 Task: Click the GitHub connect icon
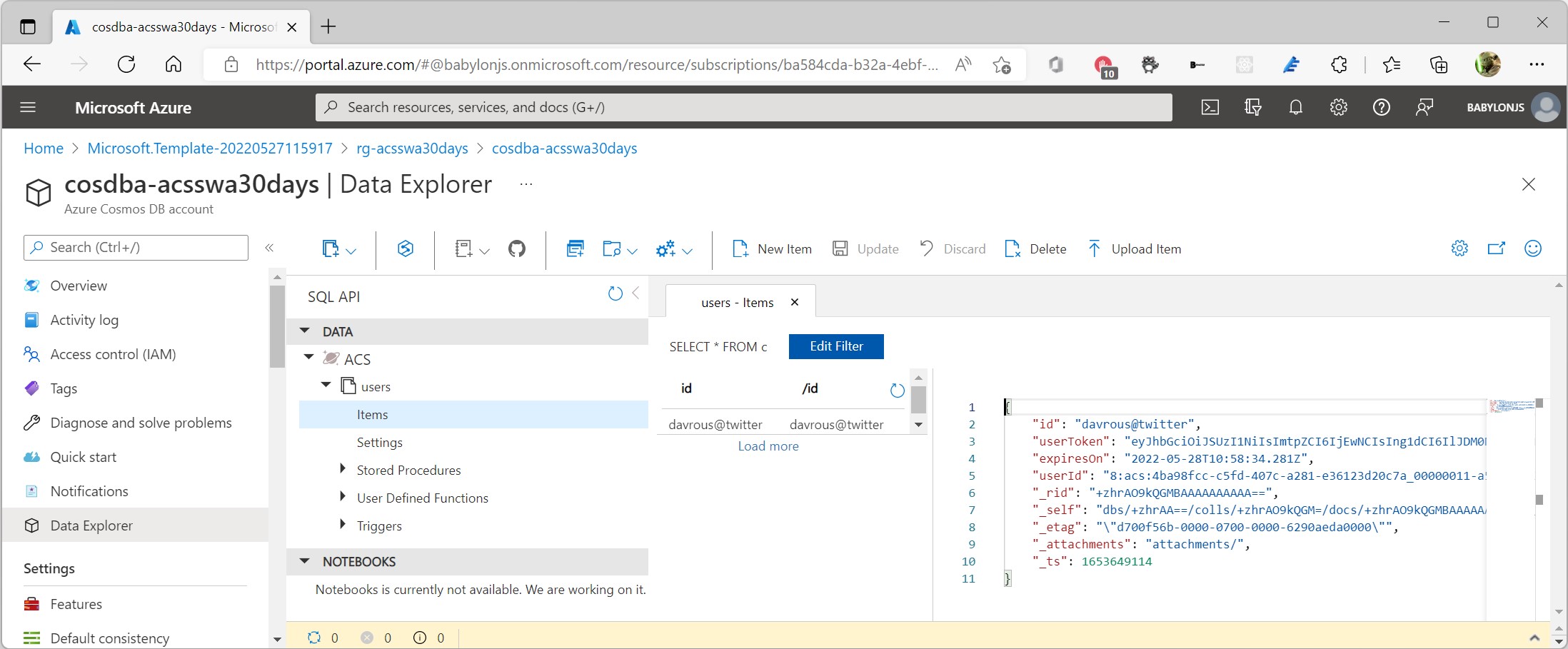pos(517,248)
